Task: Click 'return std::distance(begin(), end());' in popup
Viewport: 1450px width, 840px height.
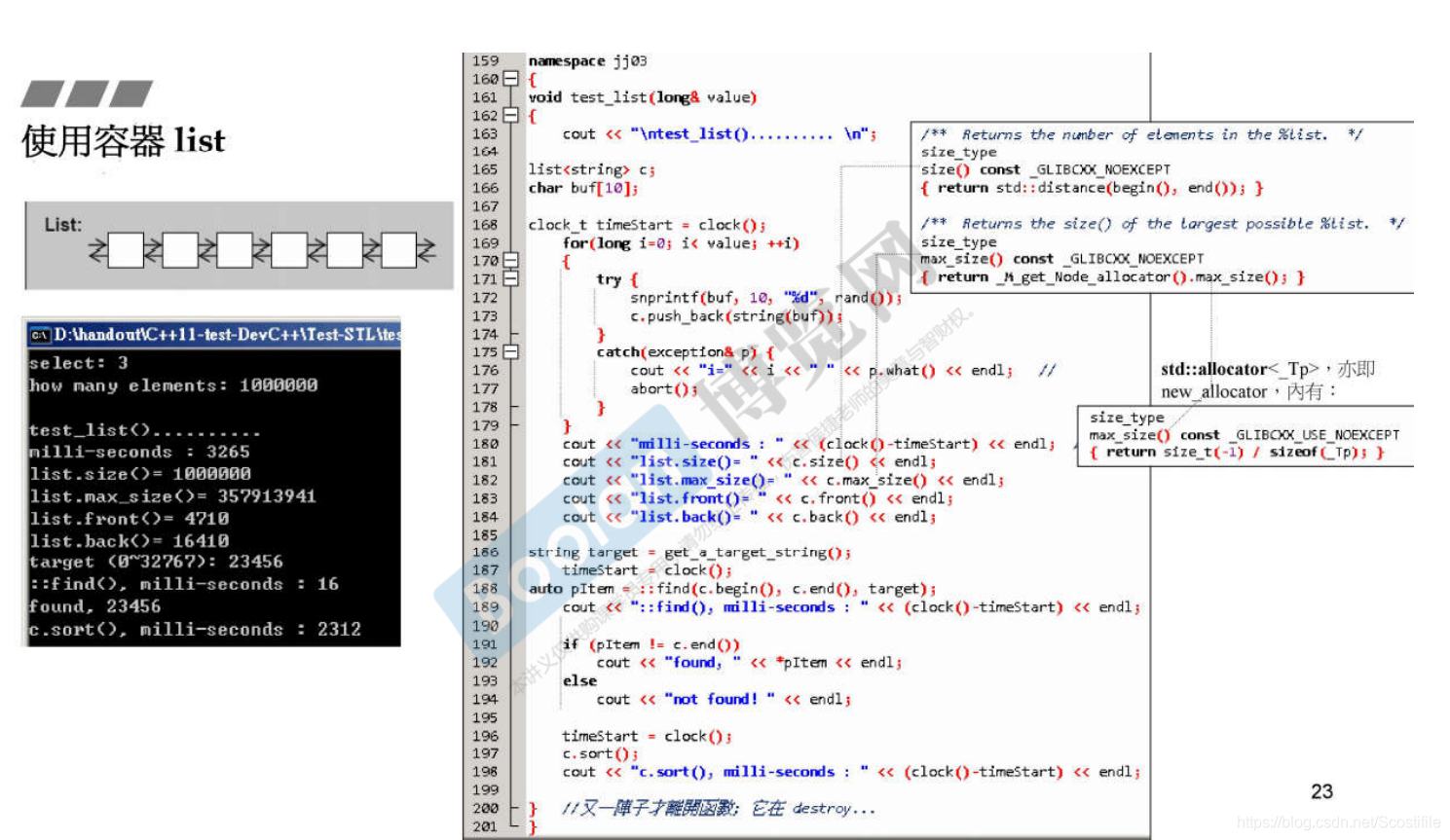Action: [1092, 189]
